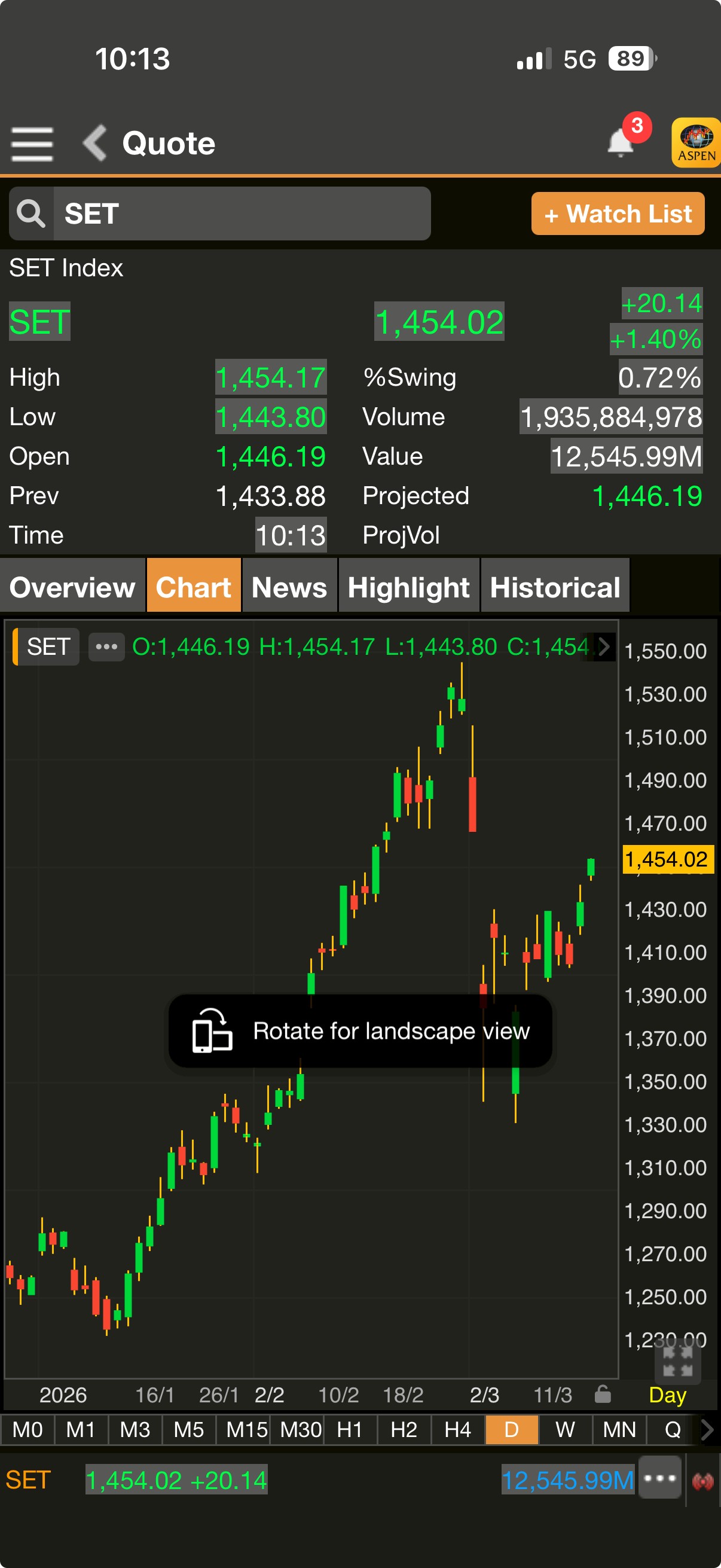This screenshot has width=721, height=1568.
Task: Select the D daily timeframe
Action: [x=512, y=1429]
